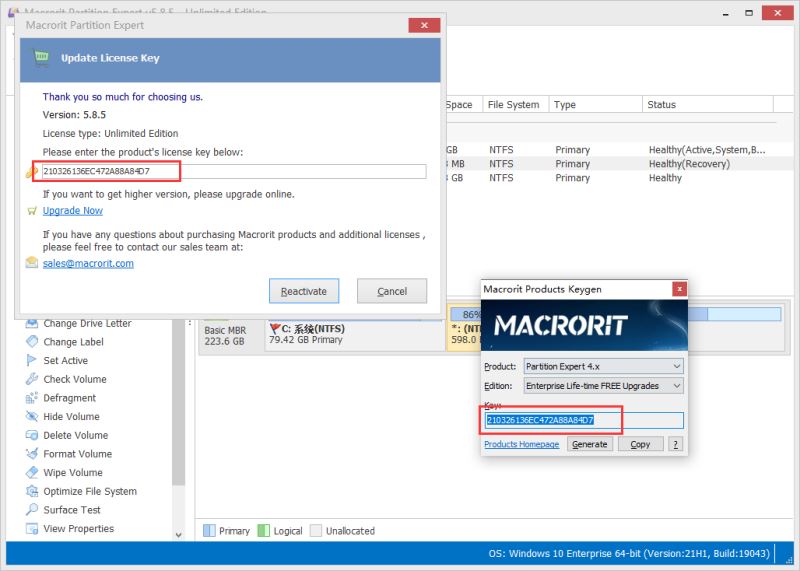Image resolution: width=800 pixels, height=571 pixels.
Task: Click the Hide Volume eye icon
Action: (32, 416)
